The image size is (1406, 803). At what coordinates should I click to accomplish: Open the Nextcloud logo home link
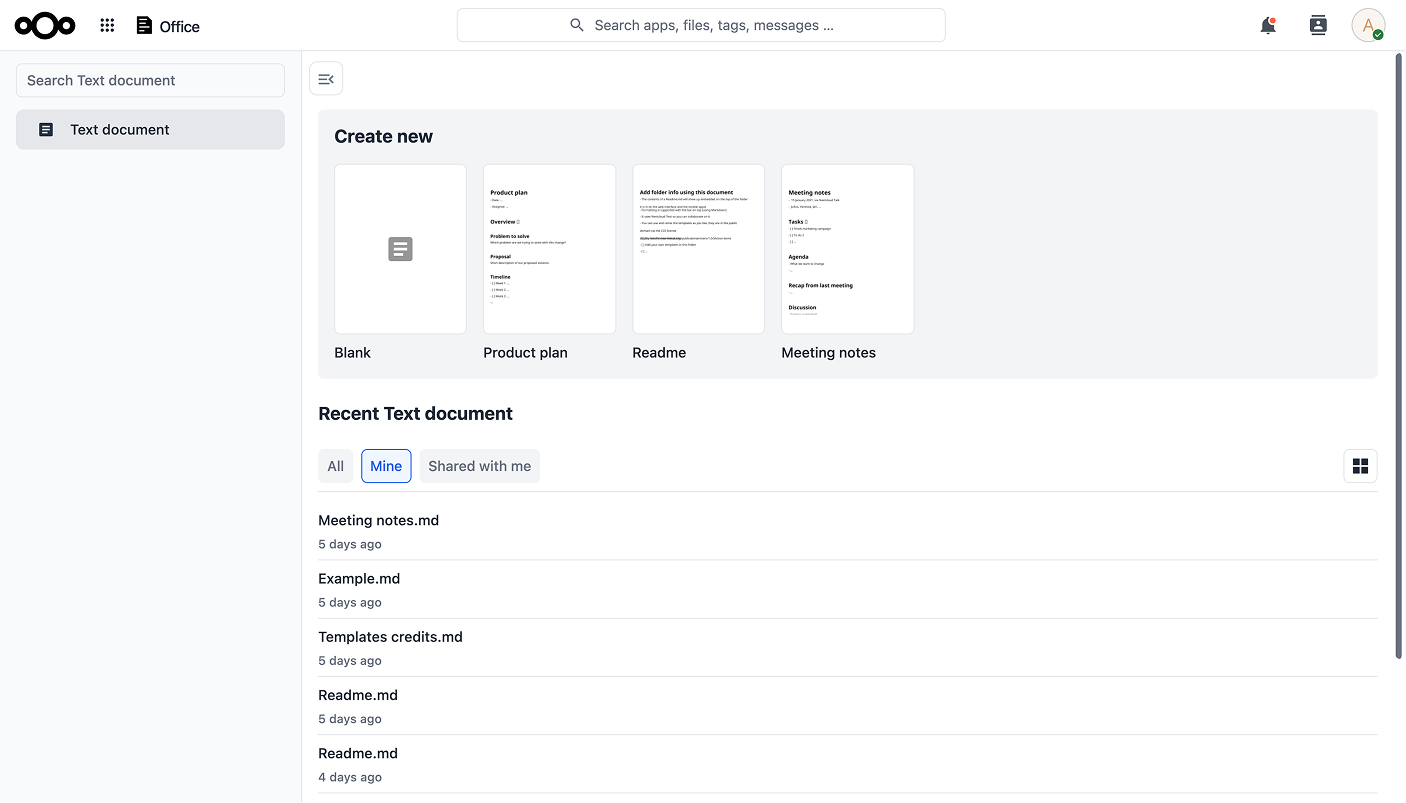pos(45,26)
